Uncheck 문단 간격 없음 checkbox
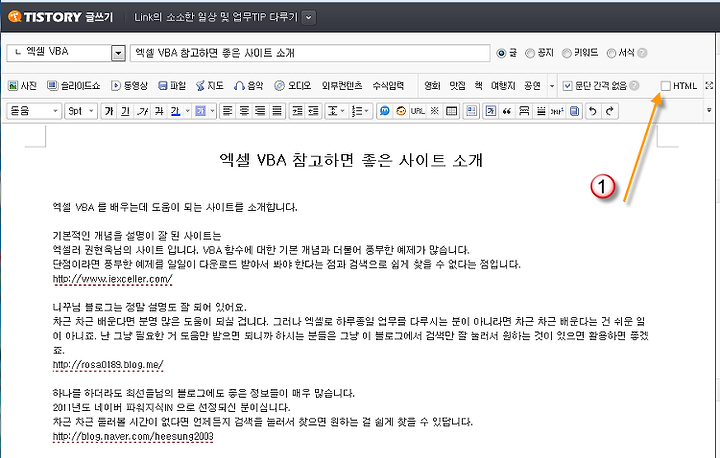The image size is (720, 458). point(568,86)
